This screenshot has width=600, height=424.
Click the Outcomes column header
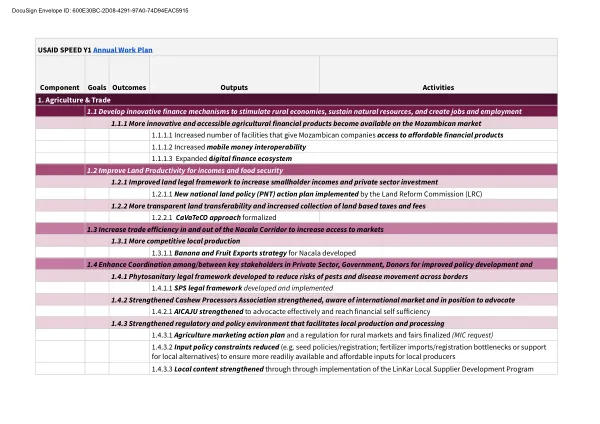coord(129,87)
